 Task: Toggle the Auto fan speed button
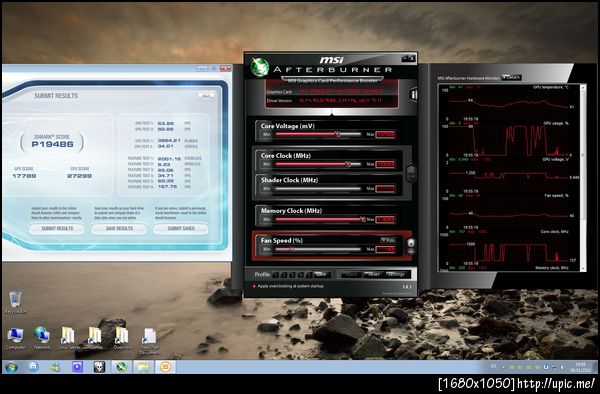pos(387,240)
